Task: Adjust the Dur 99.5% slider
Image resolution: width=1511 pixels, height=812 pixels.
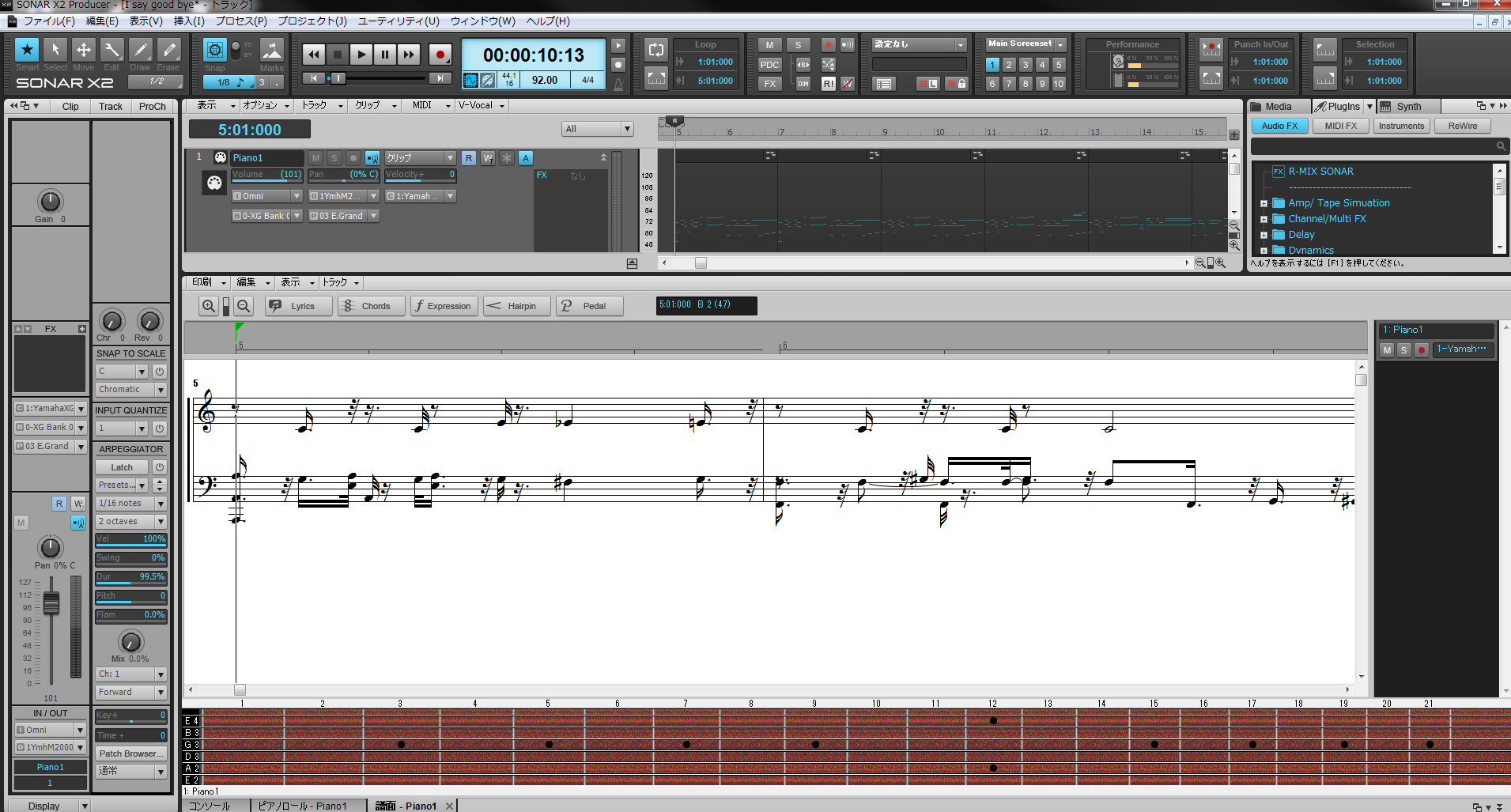Action: pos(131,577)
